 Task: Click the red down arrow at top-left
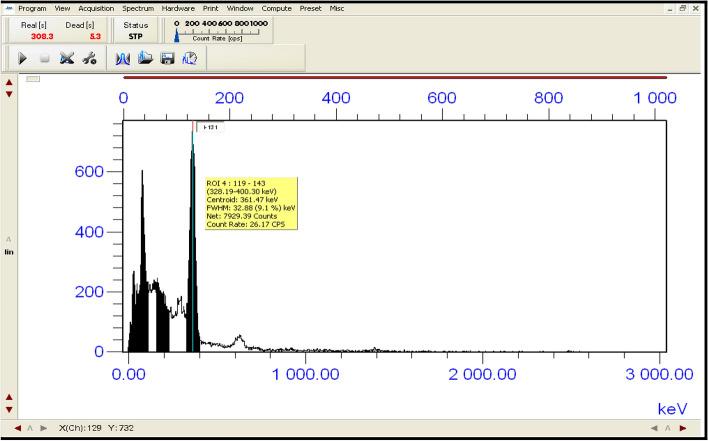tap(10, 94)
